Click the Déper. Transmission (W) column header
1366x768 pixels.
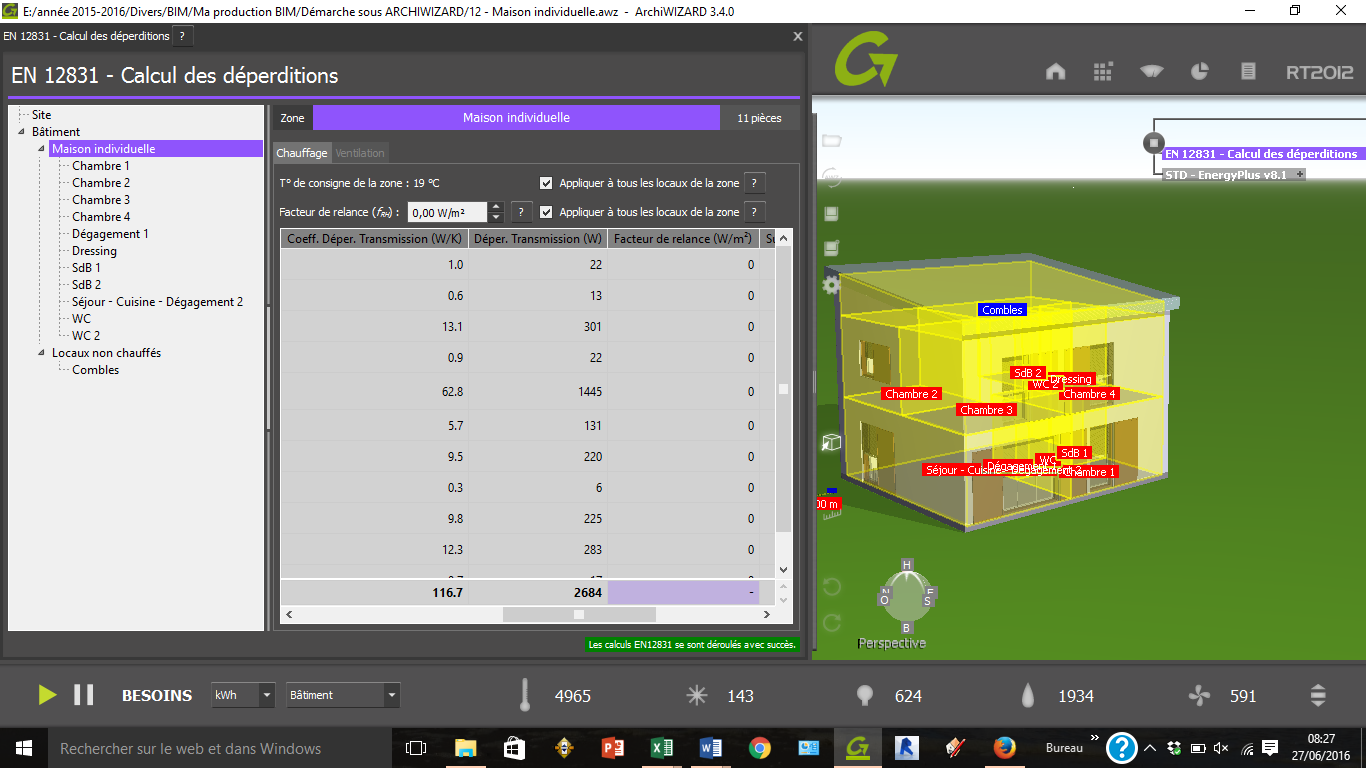538,239
